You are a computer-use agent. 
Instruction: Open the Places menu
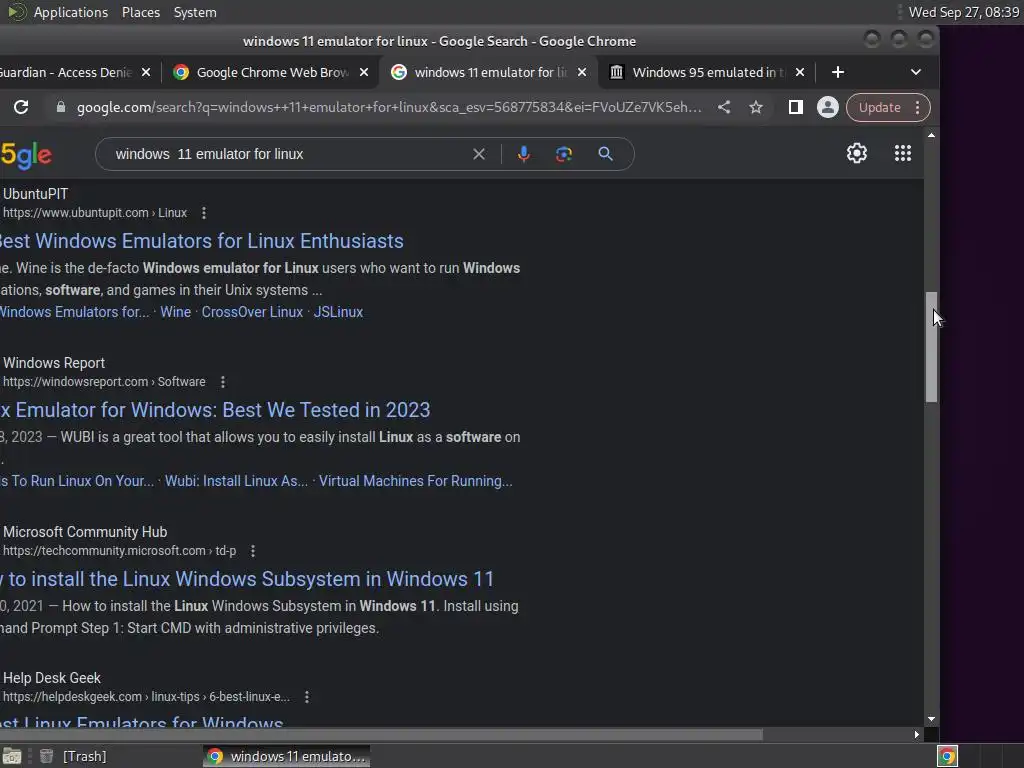(140, 12)
